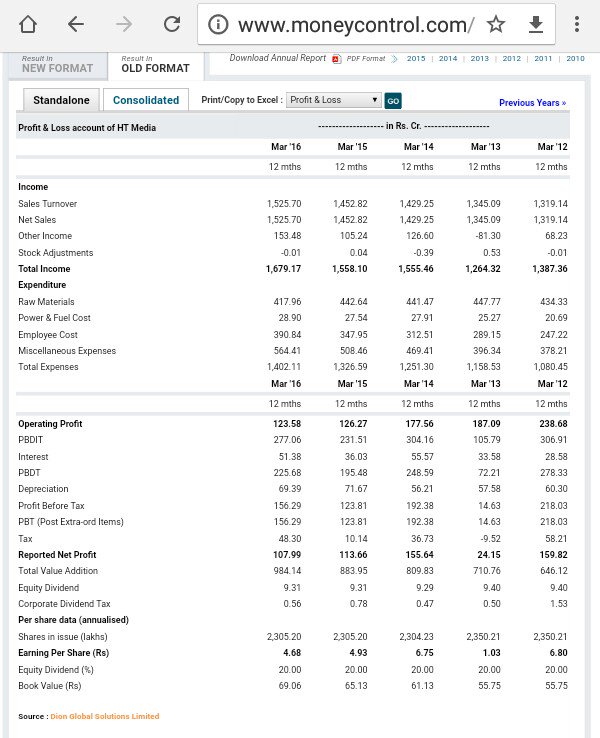
Task: Click the GO button
Action: coord(393,101)
